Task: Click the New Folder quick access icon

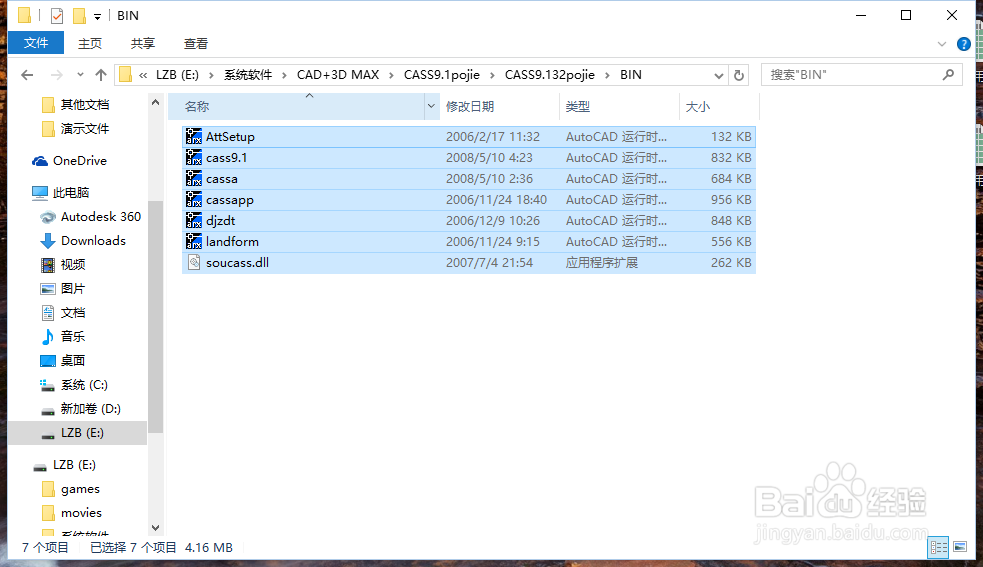Action: pyautogui.click(x=80, y=16)
